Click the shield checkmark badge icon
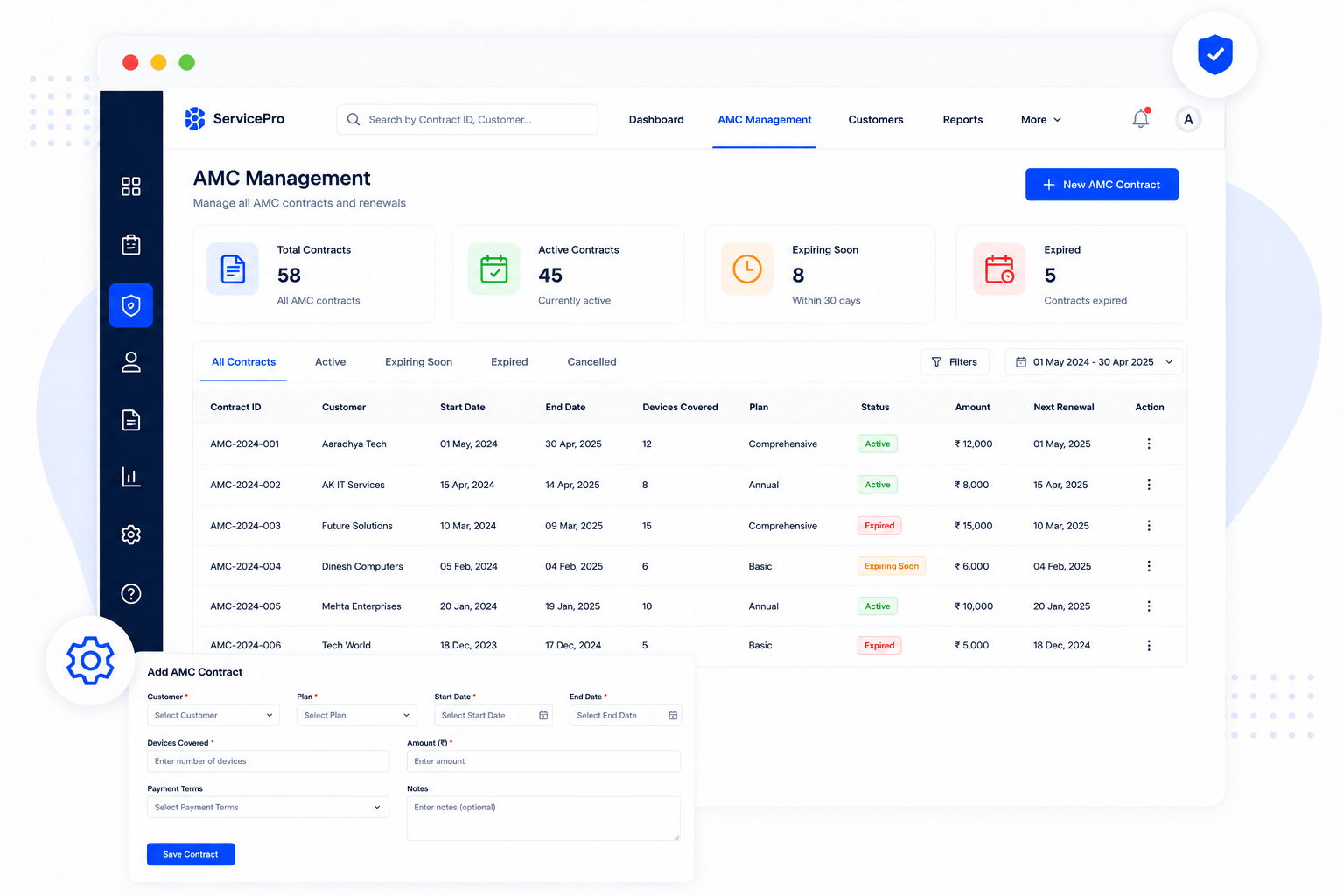Screen dimensions: 1344x896 click(1215, 54)
